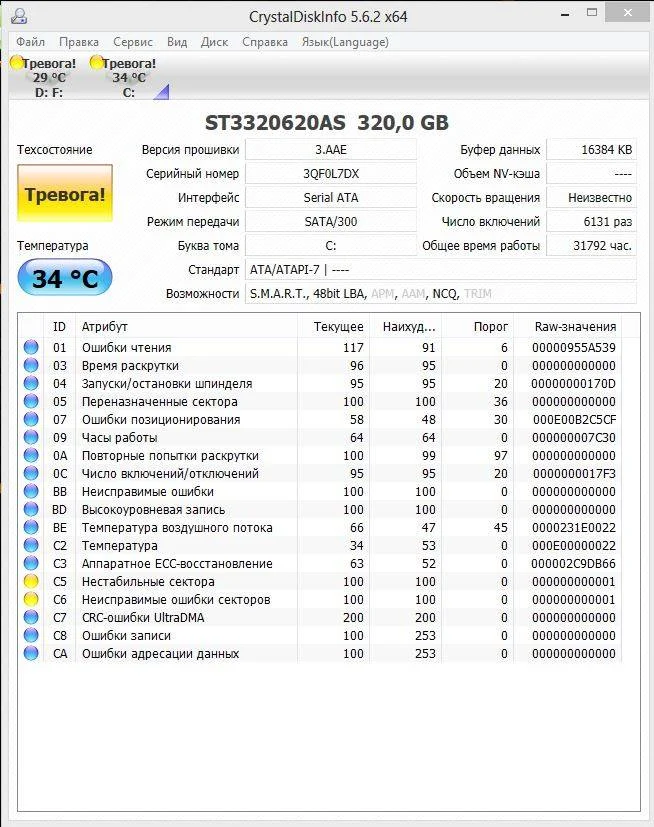Click the Наихуд... column header
Screen dimensions: 654x827
[x=406, y=326]
